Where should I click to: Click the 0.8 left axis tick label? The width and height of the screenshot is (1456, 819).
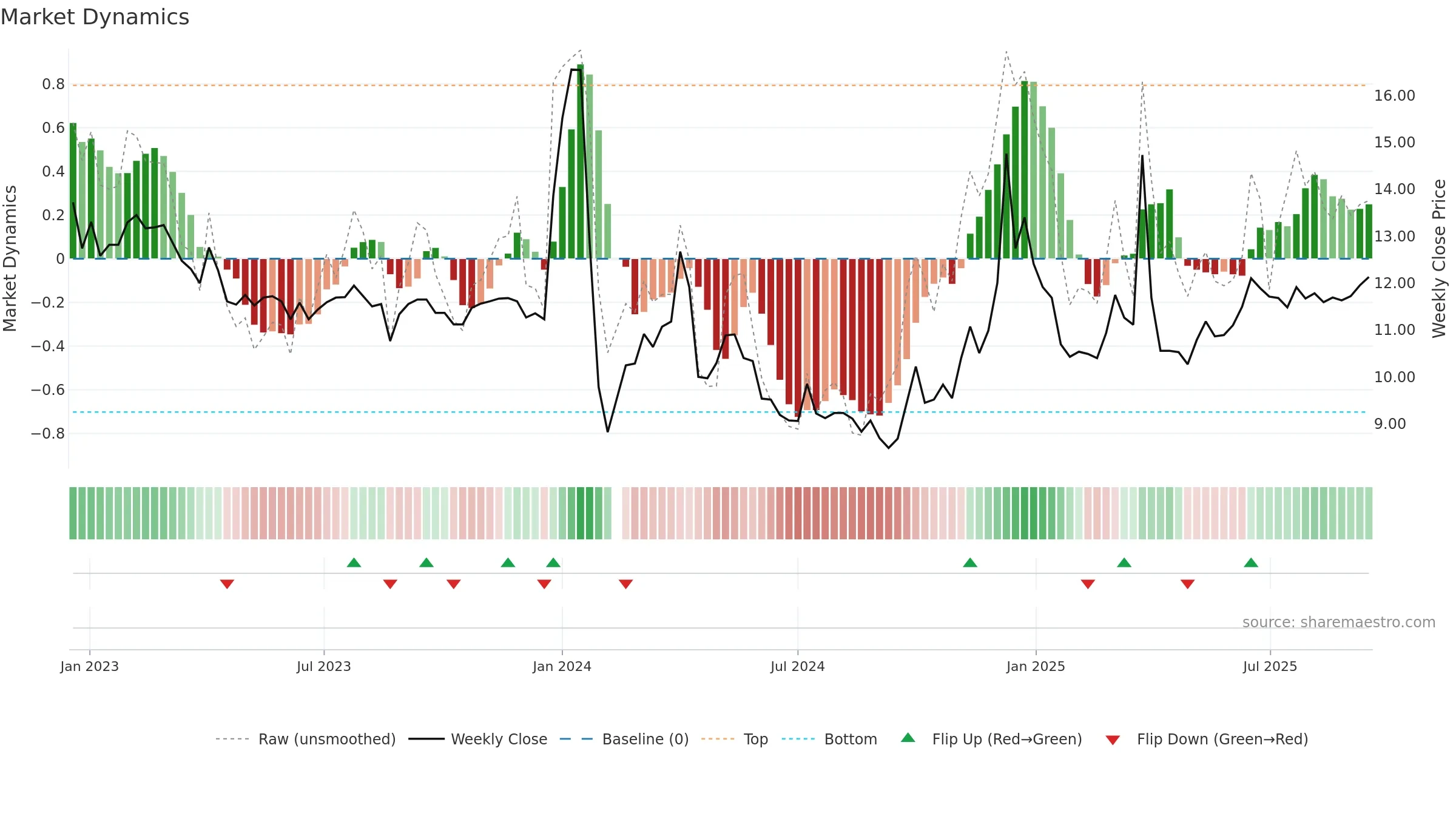click(x=53, y=84)
